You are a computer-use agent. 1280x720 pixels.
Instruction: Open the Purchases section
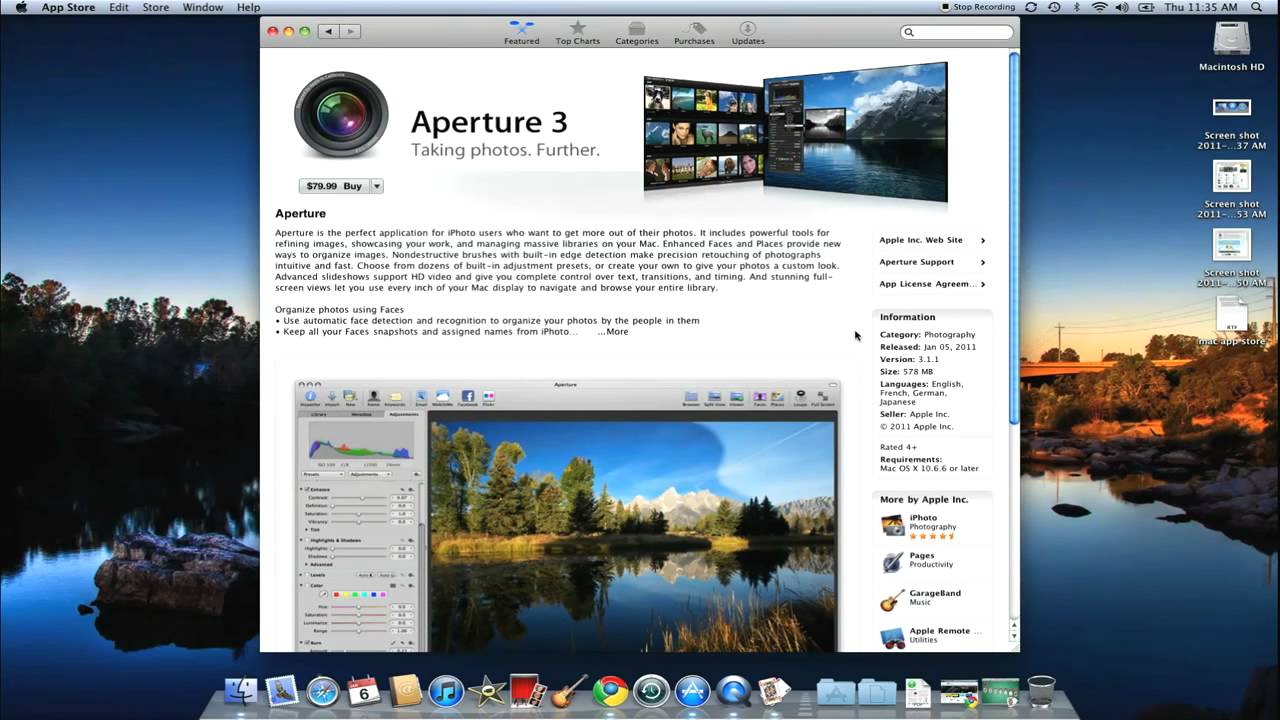pyautogui.click(x=694, y=33)
